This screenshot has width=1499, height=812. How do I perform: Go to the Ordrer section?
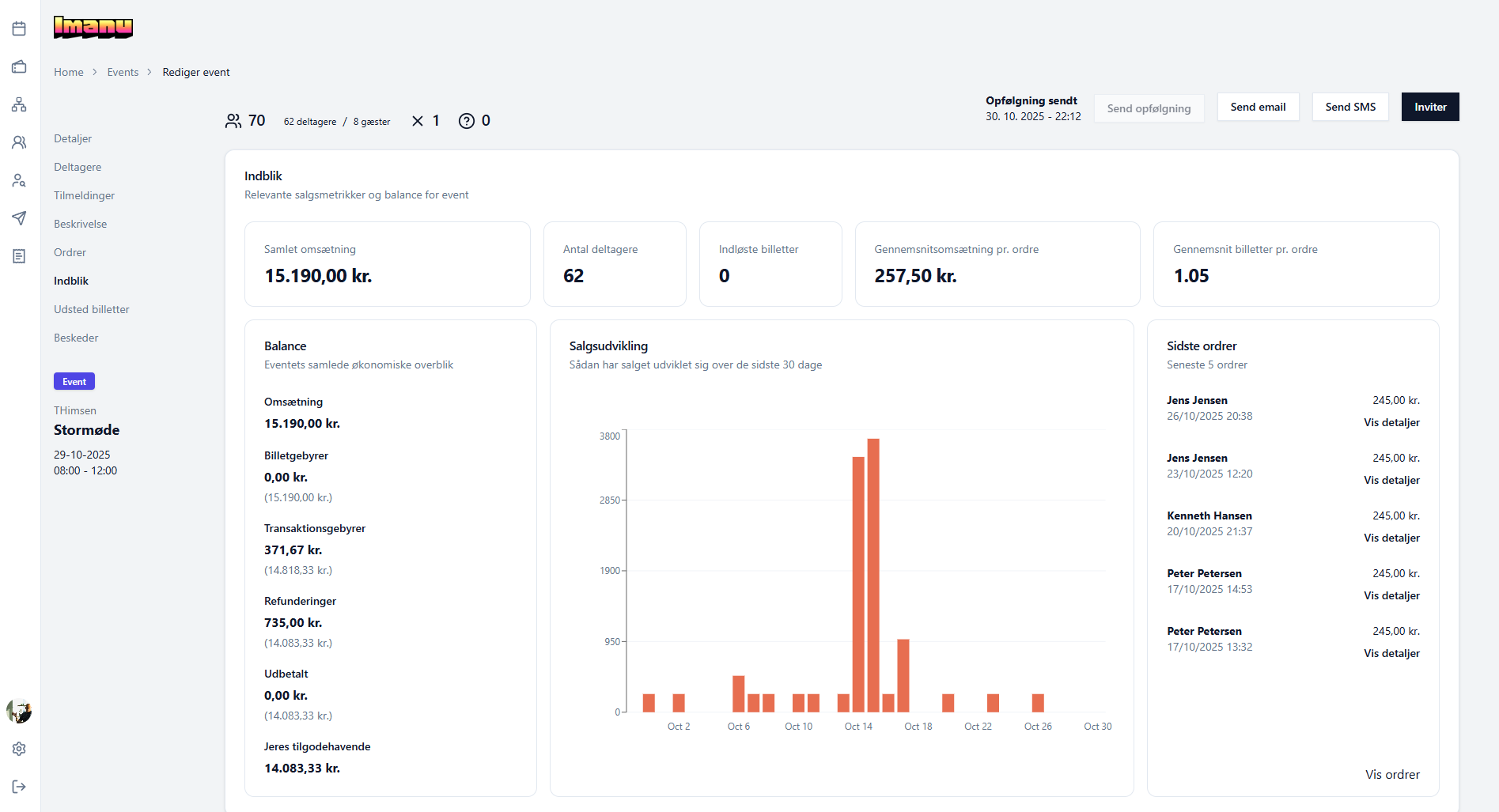click(70, 252)
